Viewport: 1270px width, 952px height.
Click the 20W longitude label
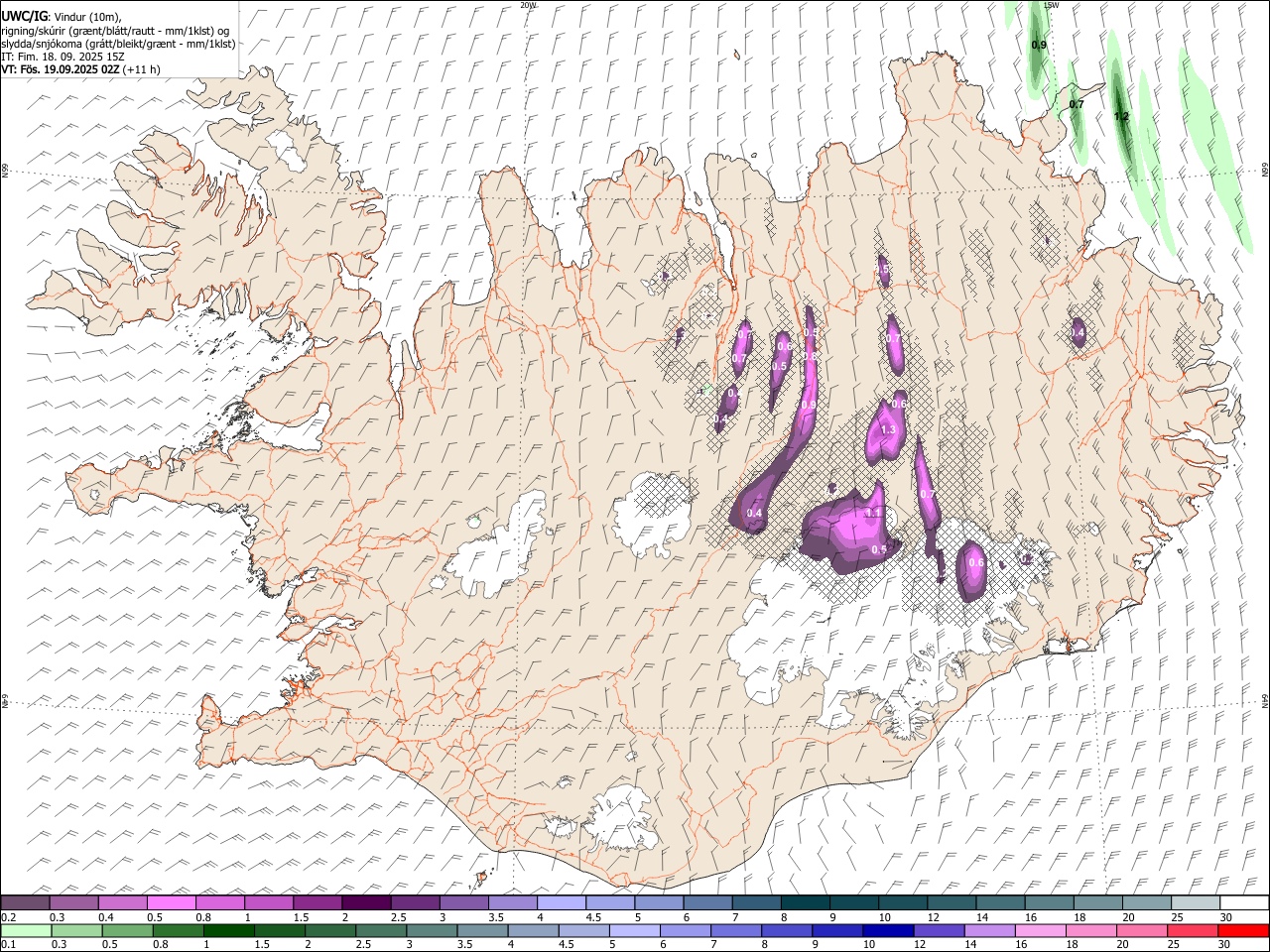[x=528, y=5]
